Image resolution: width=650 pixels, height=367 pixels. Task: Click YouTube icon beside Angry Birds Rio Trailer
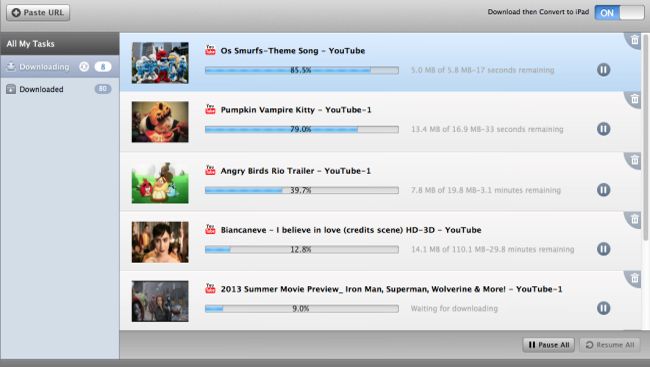(x=211, y=170)
